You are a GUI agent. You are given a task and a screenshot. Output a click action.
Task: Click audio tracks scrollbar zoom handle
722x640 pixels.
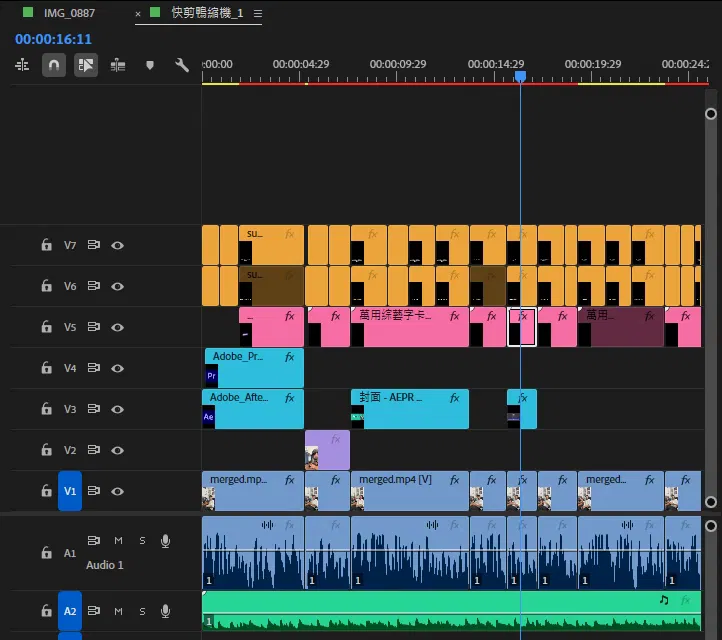[x=710, y=526]
